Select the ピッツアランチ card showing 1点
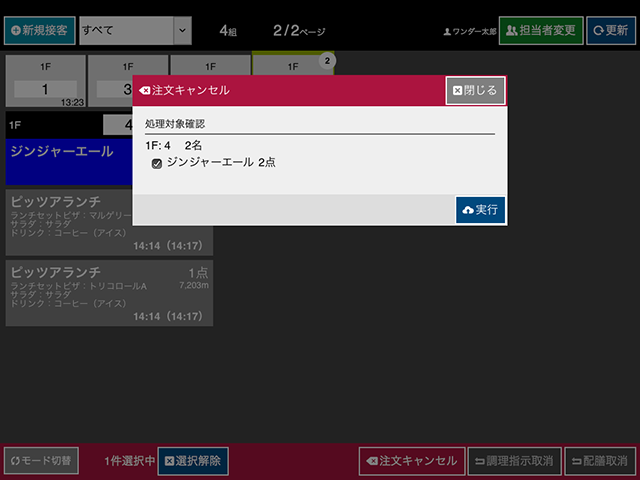The height and width of the screenshot is (480, 640). click(x=109, y=294)
